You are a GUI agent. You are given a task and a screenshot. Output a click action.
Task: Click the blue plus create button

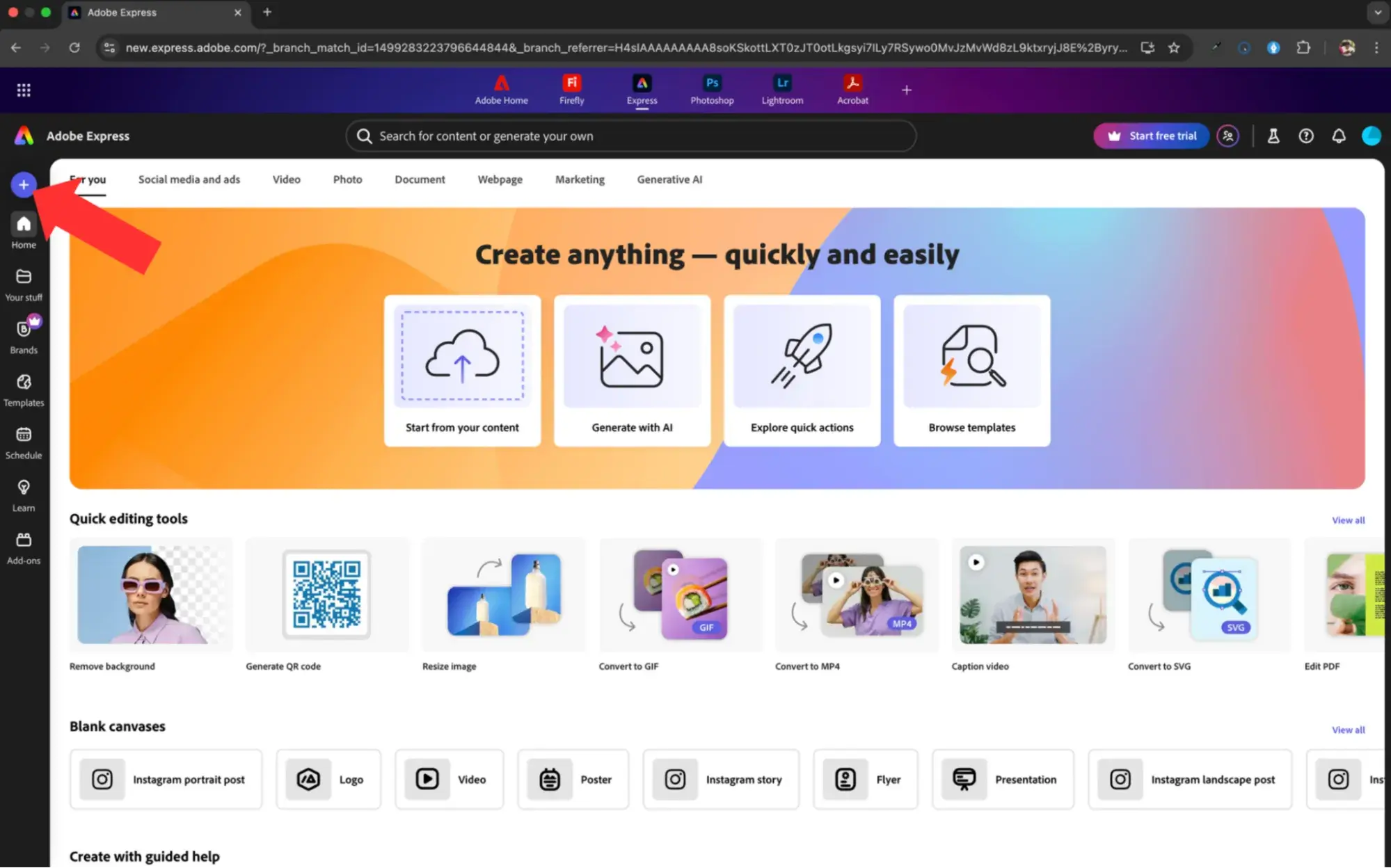point(24,185)
